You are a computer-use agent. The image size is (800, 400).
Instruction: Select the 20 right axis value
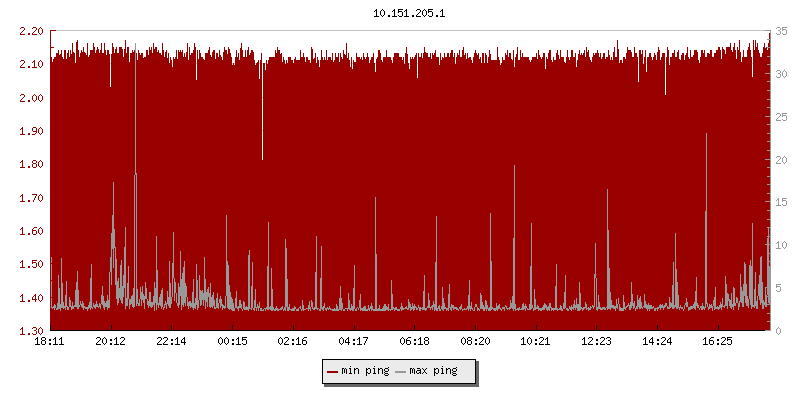click(x=781, y=159)
